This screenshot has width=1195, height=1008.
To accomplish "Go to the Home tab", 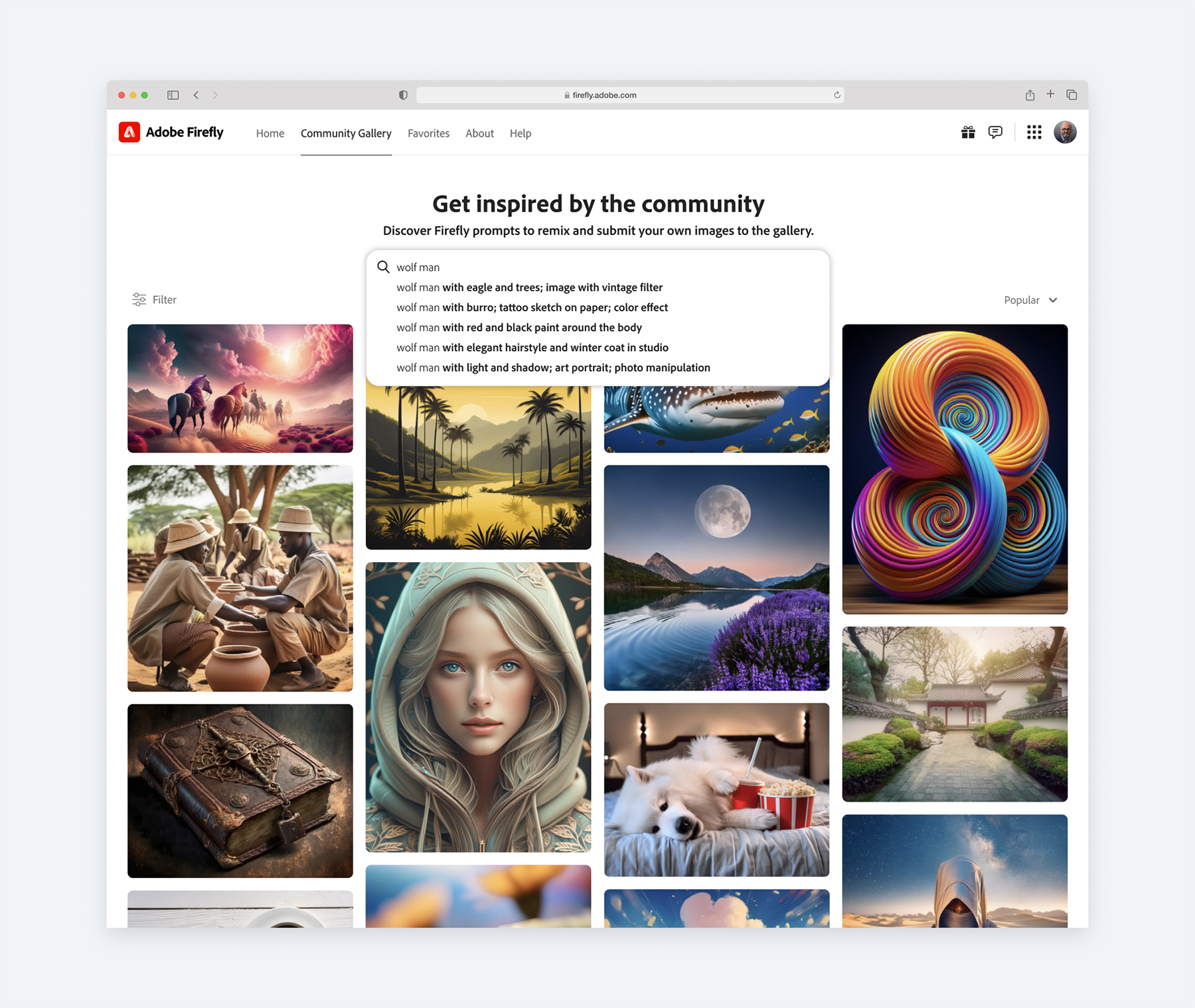I will 270,133.
